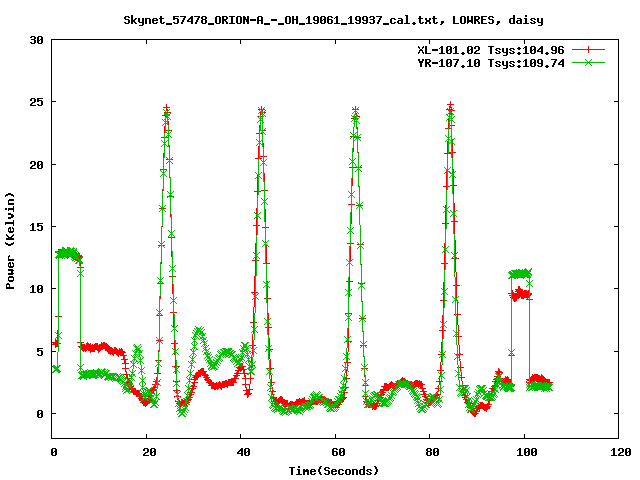Click the y-axis tick label 0
Image resolution: width=640 pixels, height=480 pixels.
pos(40,414)
